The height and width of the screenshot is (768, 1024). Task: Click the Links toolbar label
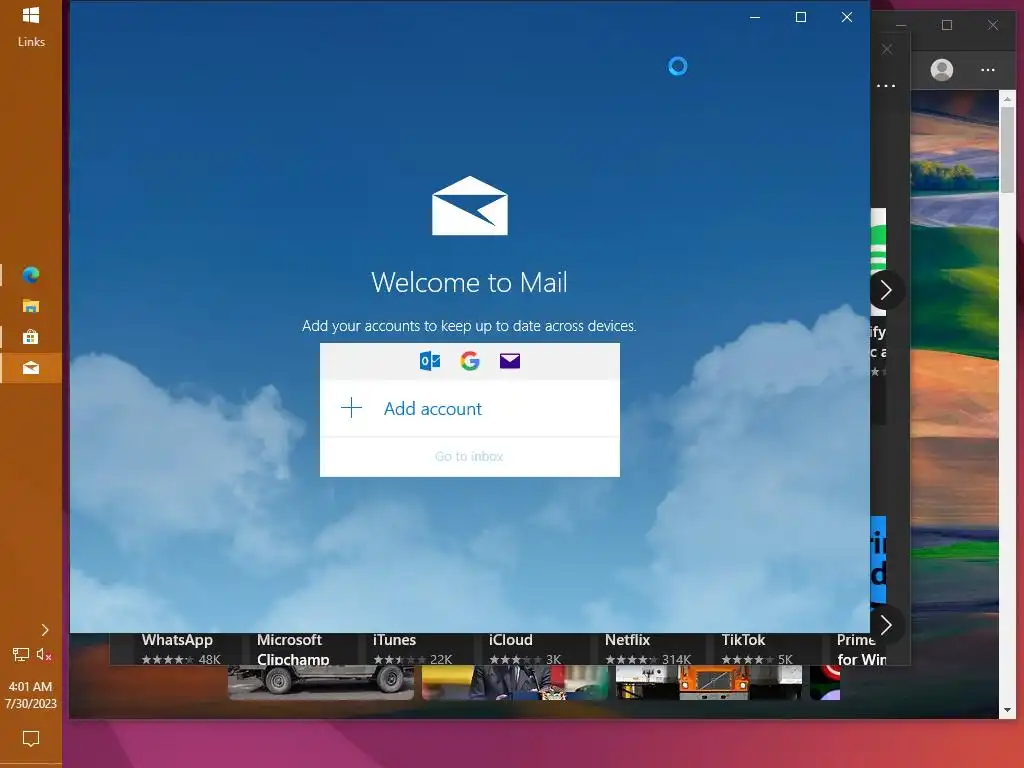[31, 42]
